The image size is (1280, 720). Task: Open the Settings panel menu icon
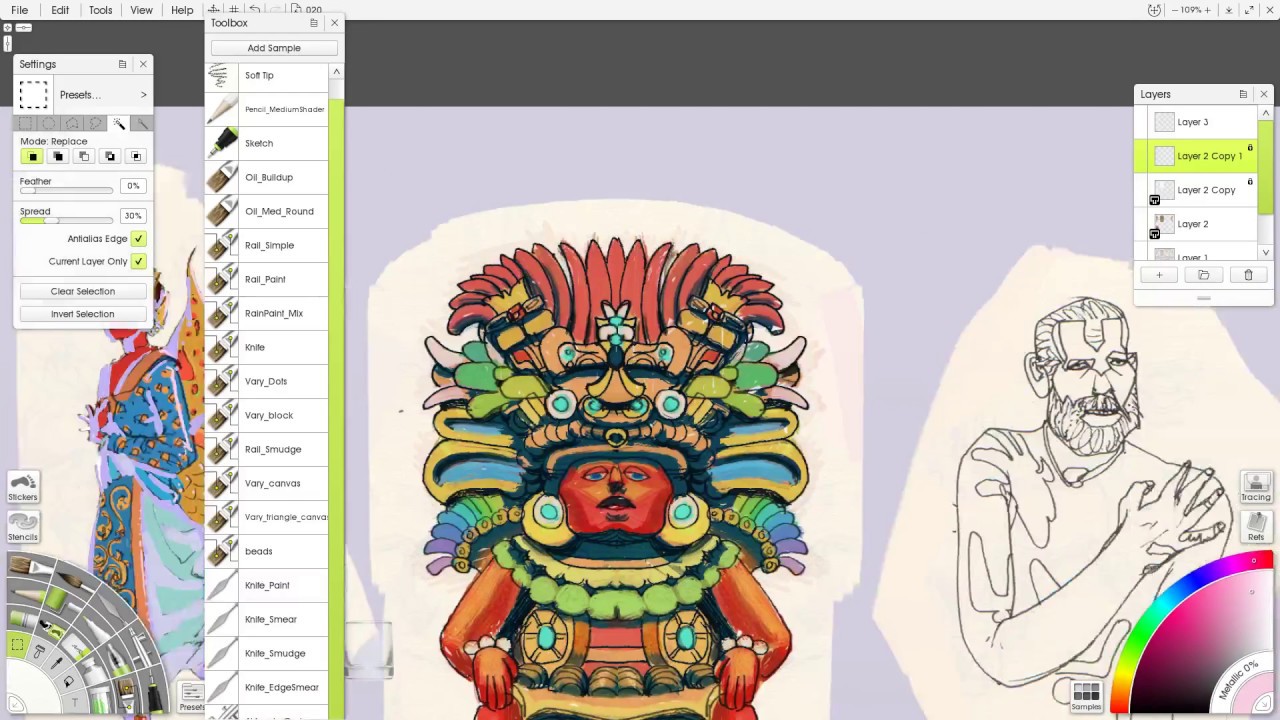tap(122, 64)
